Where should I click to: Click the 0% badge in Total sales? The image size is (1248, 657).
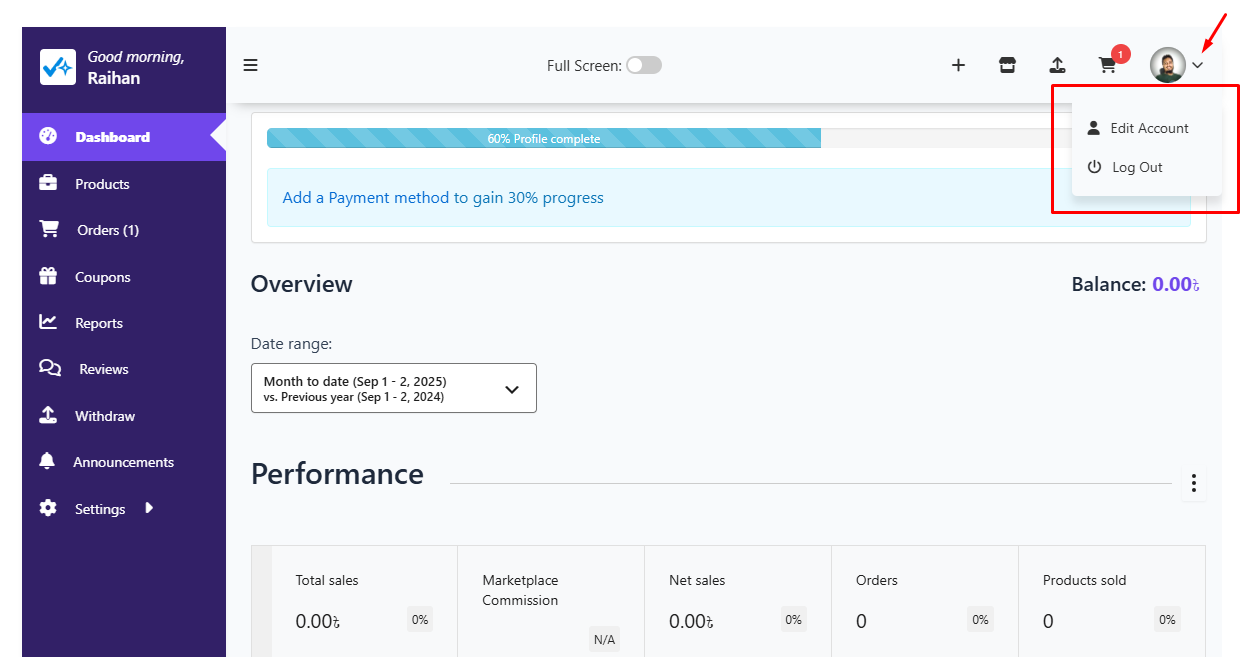click(x=420, y=620)
